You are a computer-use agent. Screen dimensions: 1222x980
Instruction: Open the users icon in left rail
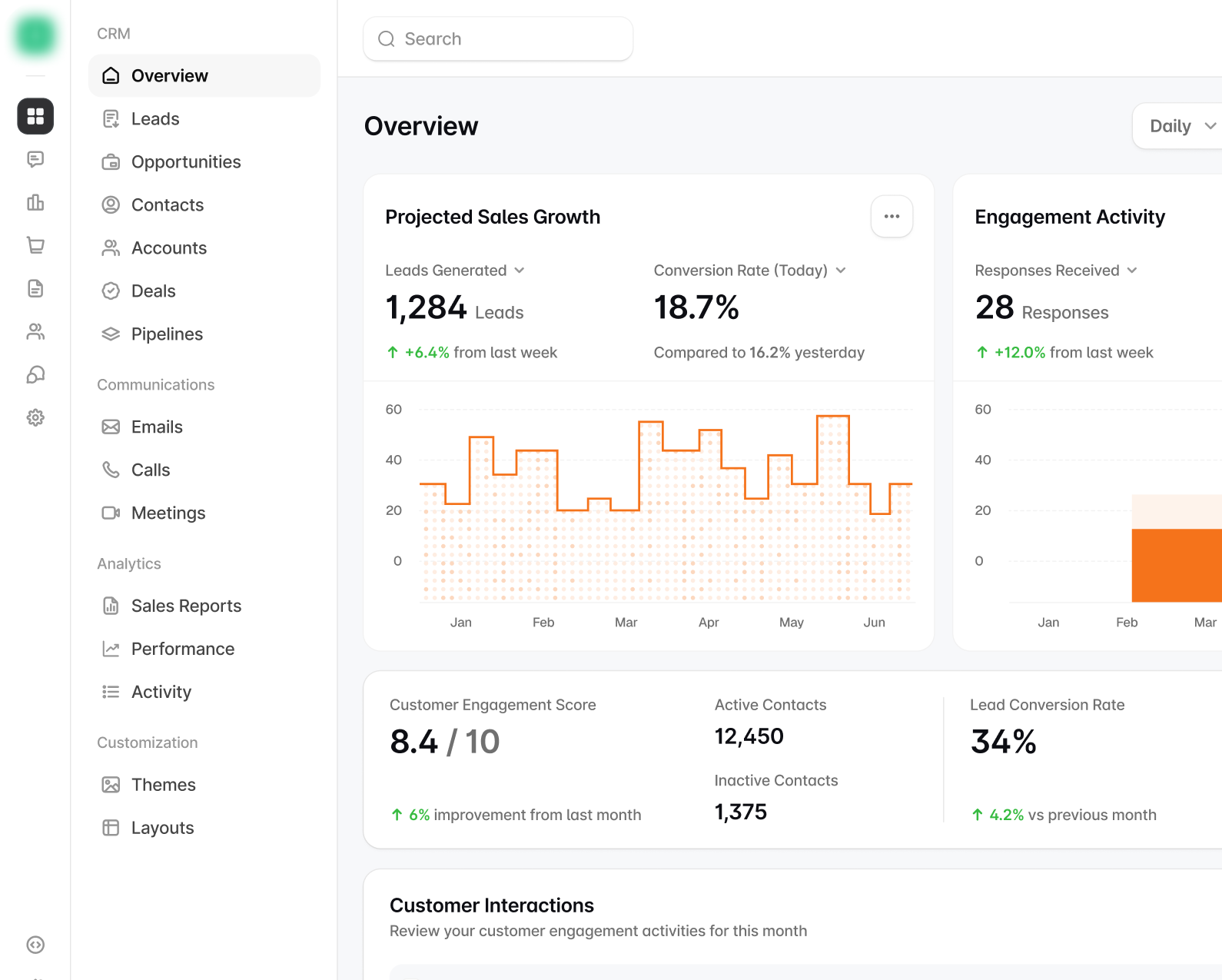pos(35,331)
